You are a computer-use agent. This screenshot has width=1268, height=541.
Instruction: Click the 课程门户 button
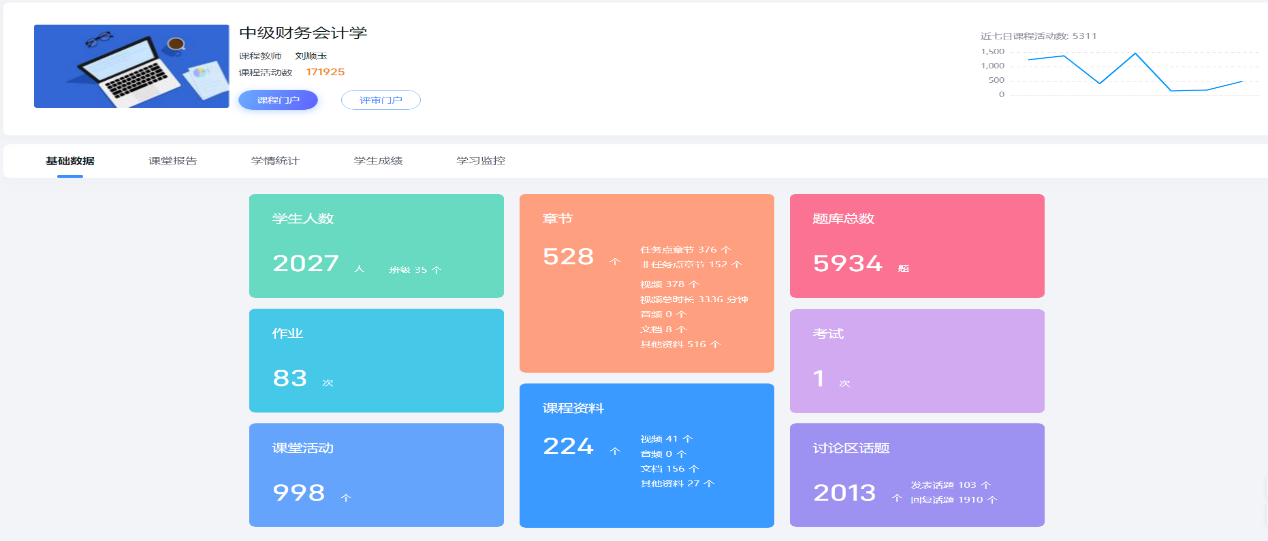tap(278, 100)
